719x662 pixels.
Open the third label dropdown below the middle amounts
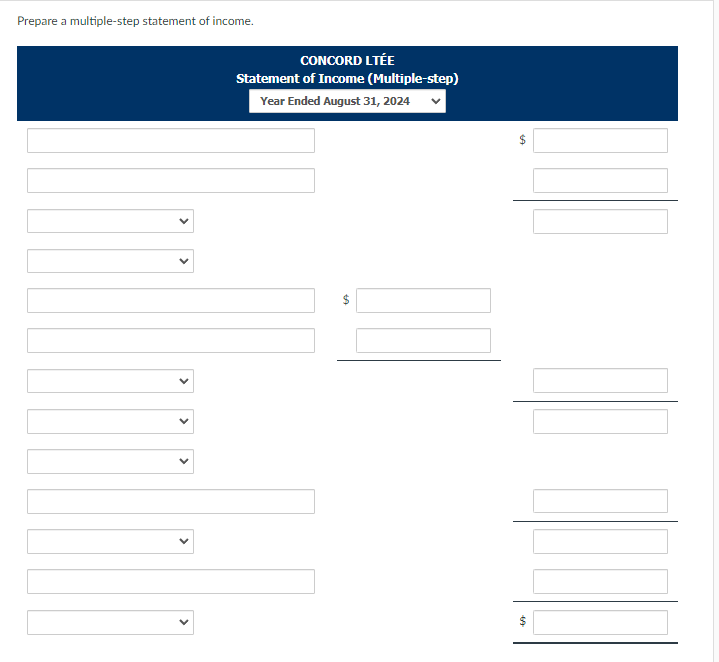(111, 381)
